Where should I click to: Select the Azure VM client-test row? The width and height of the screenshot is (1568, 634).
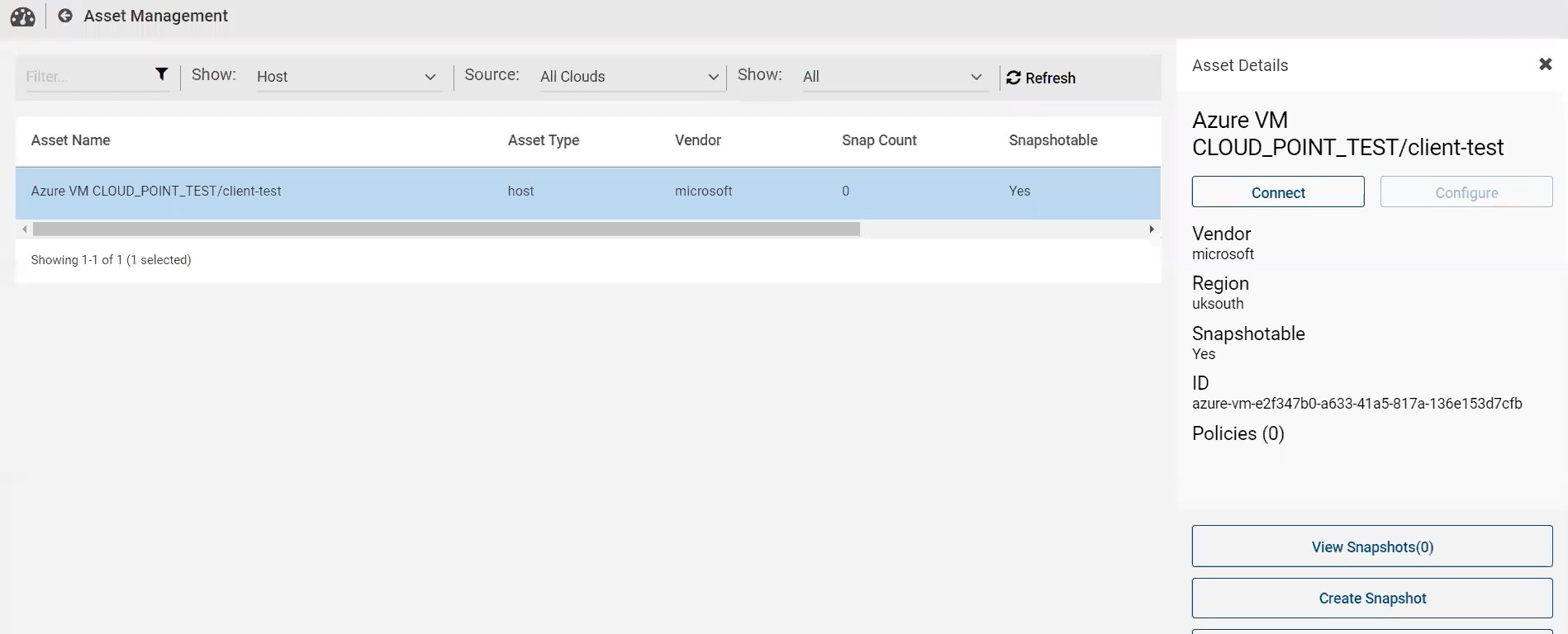point(588,192)
